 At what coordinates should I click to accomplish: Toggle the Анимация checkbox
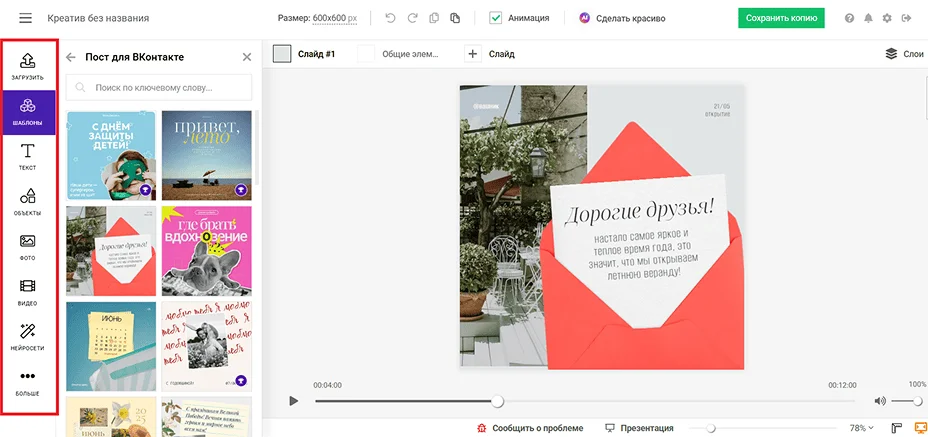point(496,18)
